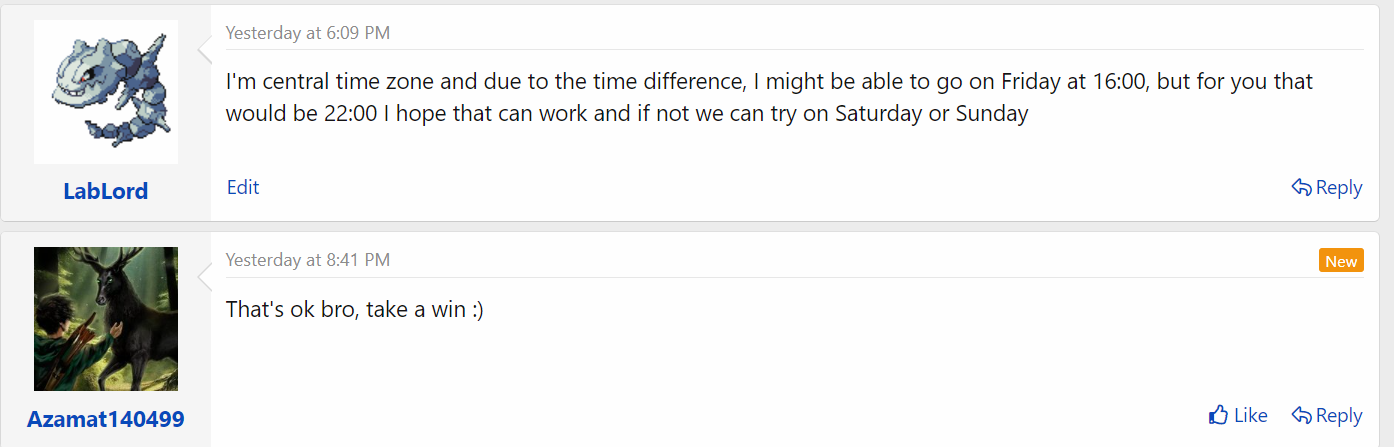Image resolution: width=1394 pixels, height=447 pixels.
Task: Click the speech pointer beside Azamat140499's post
Action: pos(205,274)
